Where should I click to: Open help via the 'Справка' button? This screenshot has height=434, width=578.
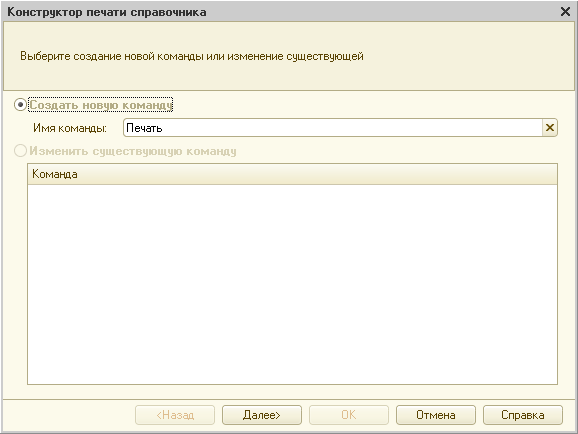point(523,415)
